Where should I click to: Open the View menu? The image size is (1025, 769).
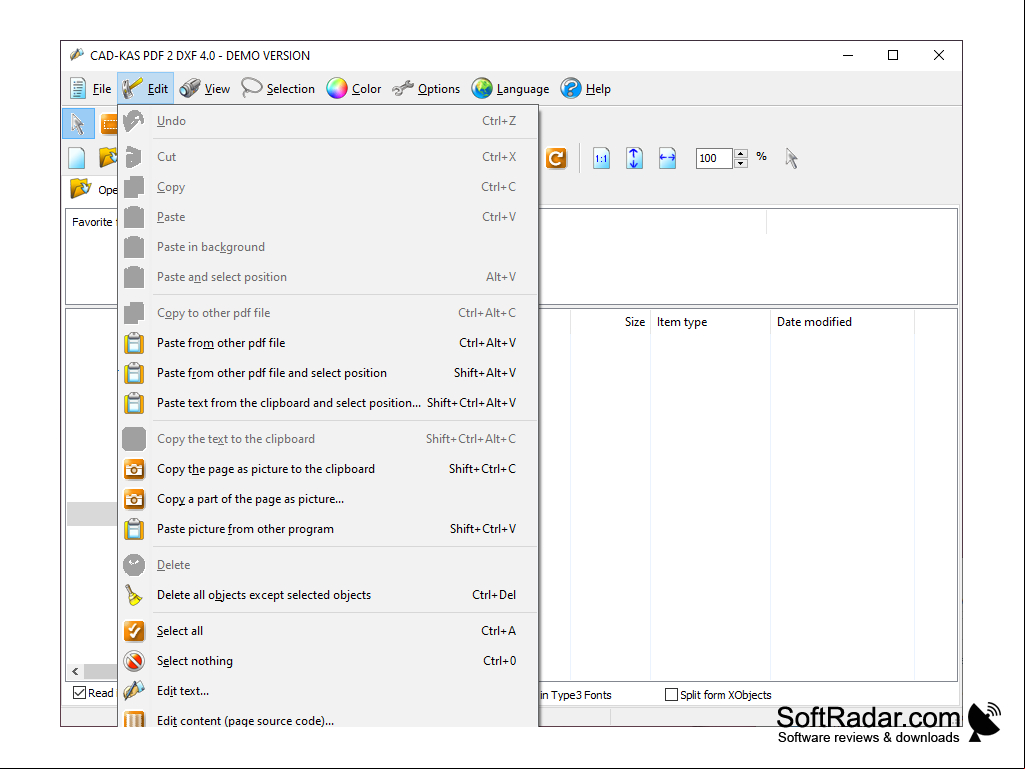pyautogui.click(x=205, y=89)
